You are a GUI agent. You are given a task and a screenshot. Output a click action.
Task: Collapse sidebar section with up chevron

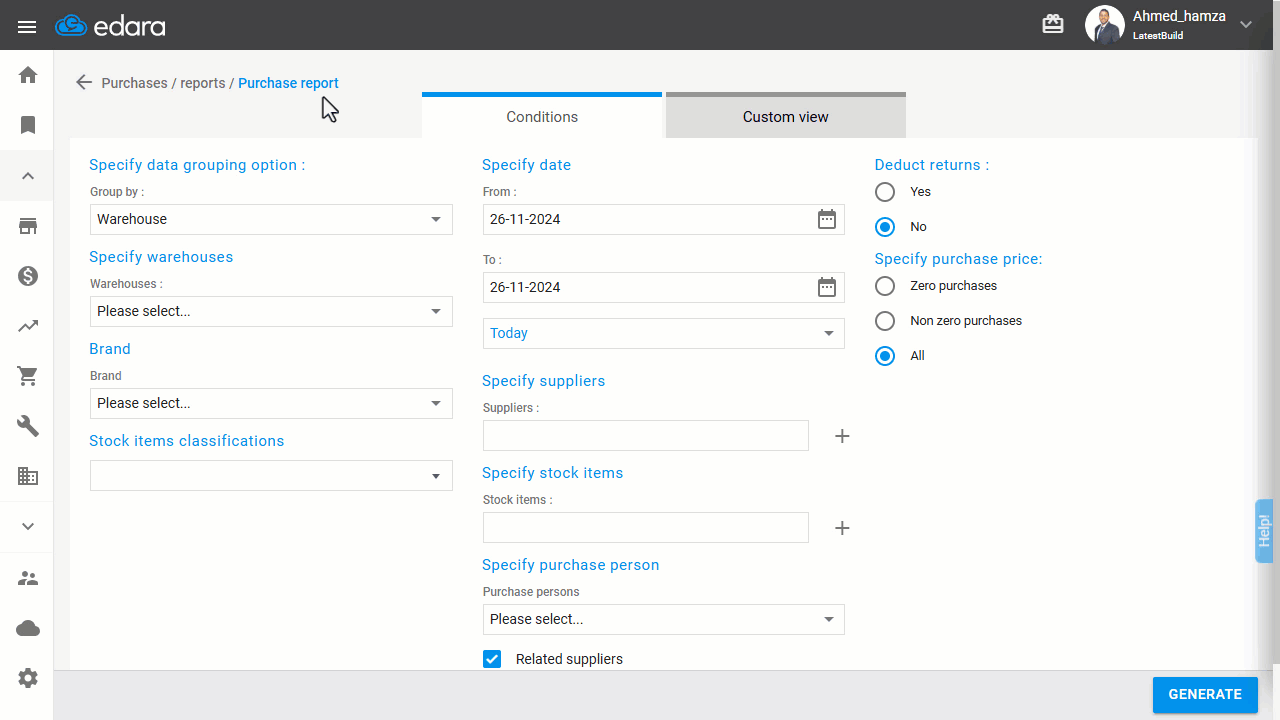[28, 176]
